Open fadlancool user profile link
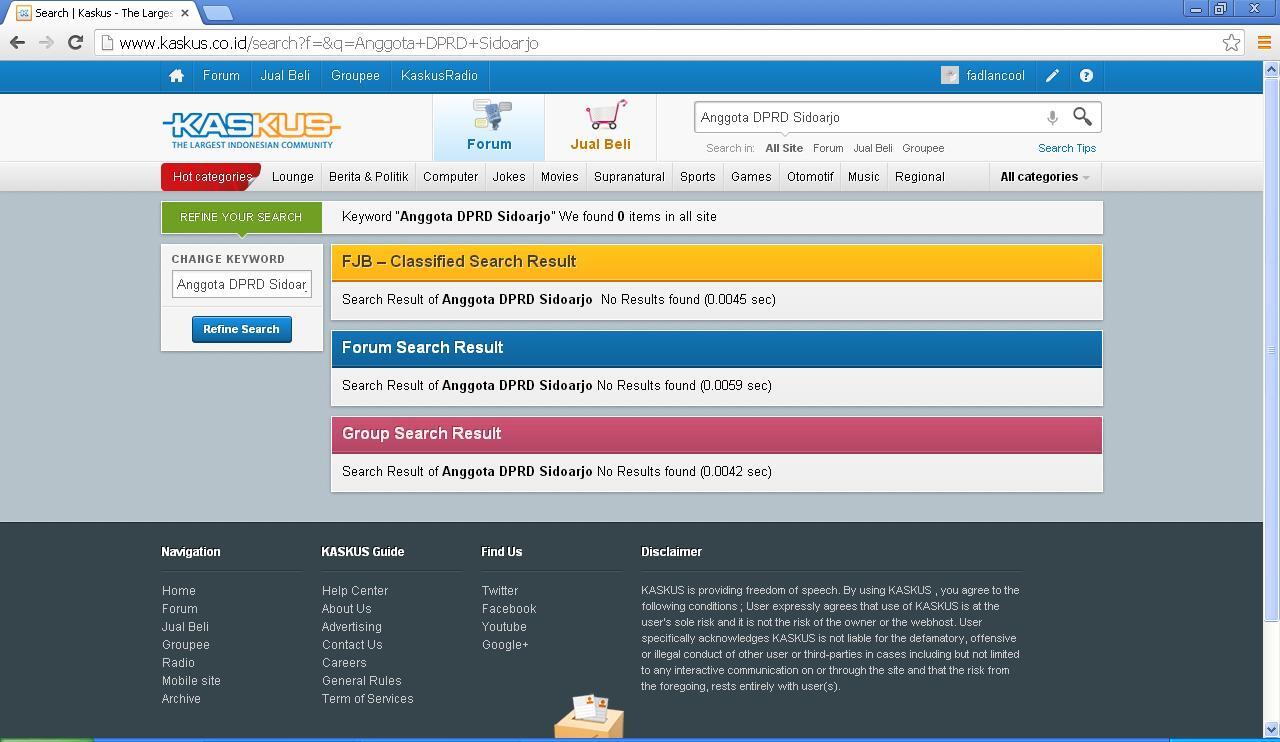Viewport: 1280px width, 742px height. point(995,76)
